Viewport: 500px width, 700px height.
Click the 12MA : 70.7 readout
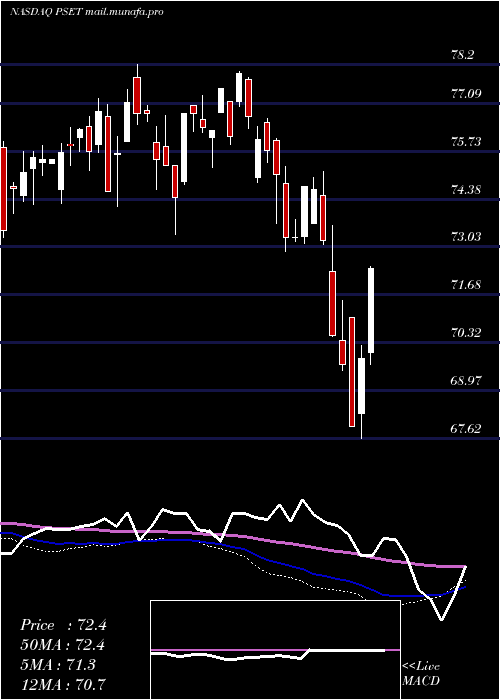coord(63,683)
